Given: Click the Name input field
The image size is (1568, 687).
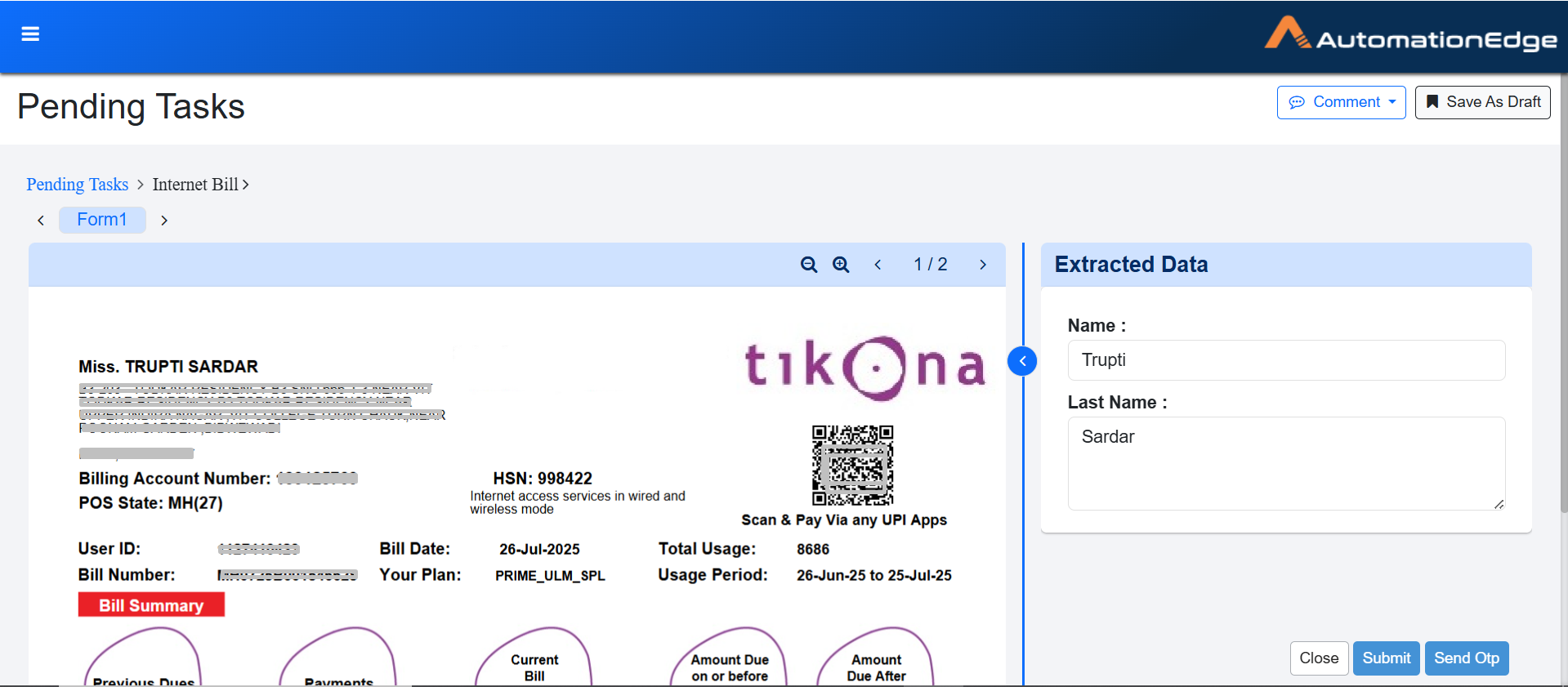Looking at the screenshot, I should tap(1286, 360).
